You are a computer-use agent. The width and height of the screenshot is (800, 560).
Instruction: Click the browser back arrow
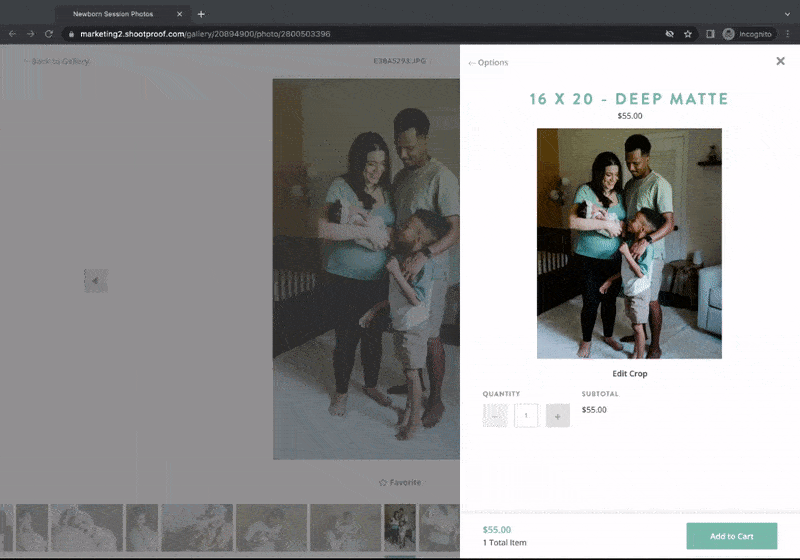pos(12,34)
